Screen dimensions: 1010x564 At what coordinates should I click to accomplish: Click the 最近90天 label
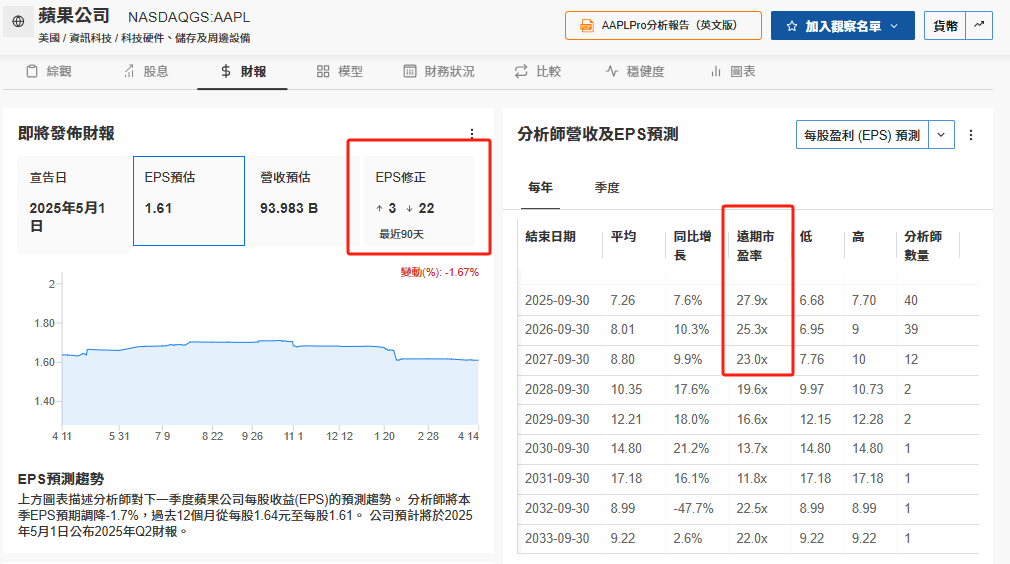[401, 234]
